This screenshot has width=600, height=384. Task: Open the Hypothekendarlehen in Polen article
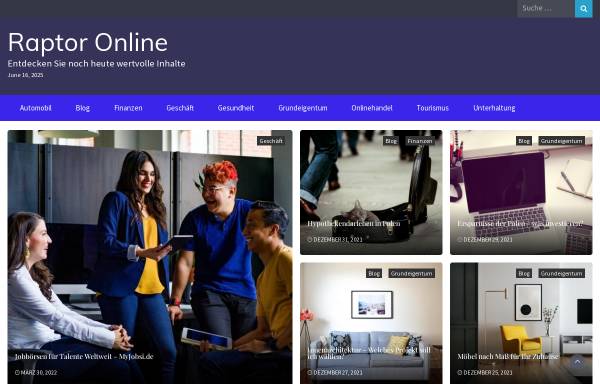coord(354,223)
